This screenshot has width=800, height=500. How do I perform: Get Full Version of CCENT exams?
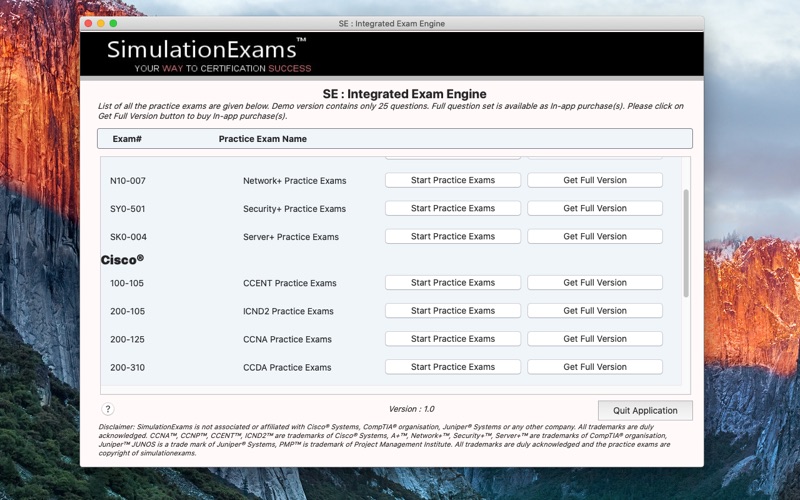click(x=595, y=283)
